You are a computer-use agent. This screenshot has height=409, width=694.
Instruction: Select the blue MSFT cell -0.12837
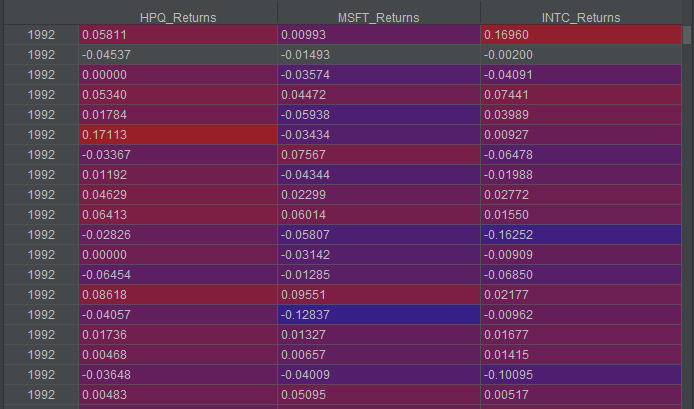(379, 315)
